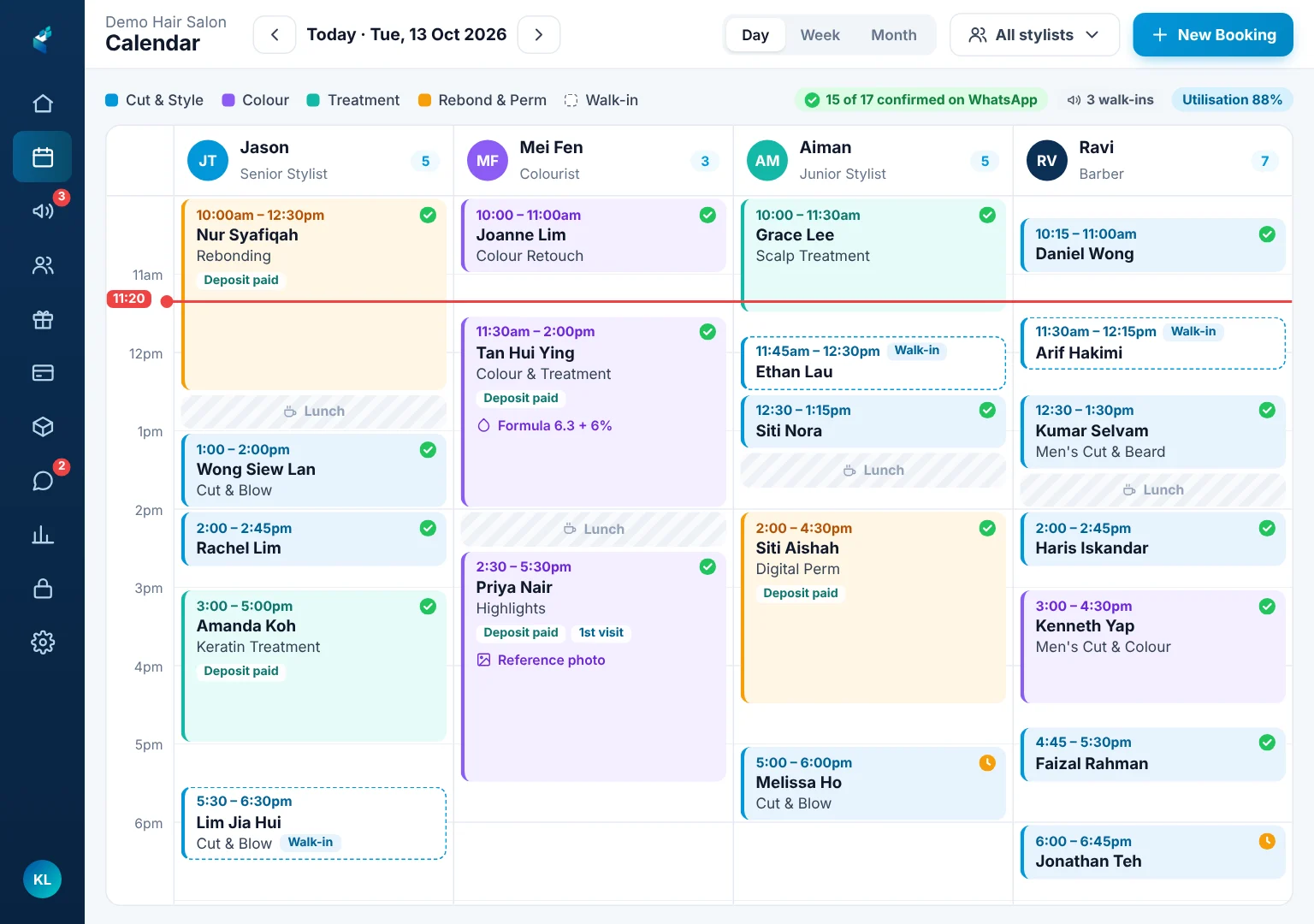Click the blue Cut & Style legend swatch
This screenshot has height=924, width=1314.
pyautogui.click(x=111, y=100)
